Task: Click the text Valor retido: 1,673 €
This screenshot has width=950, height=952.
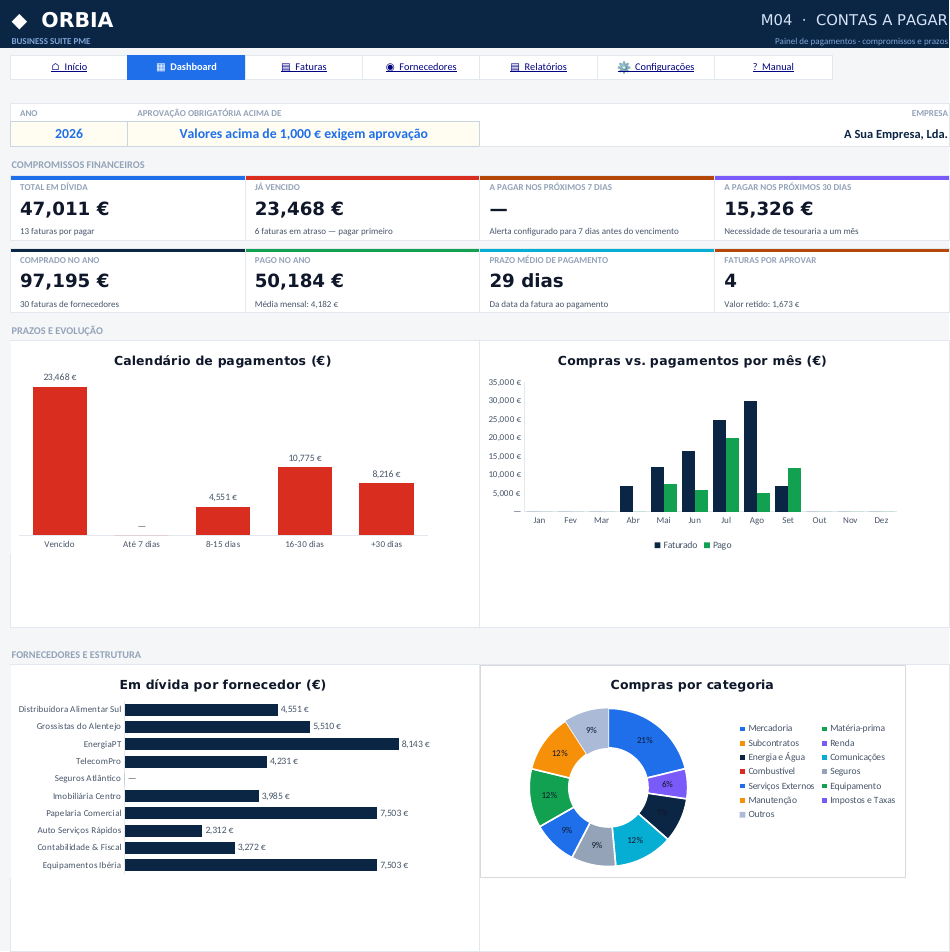Action: click(x=761, y=304)
